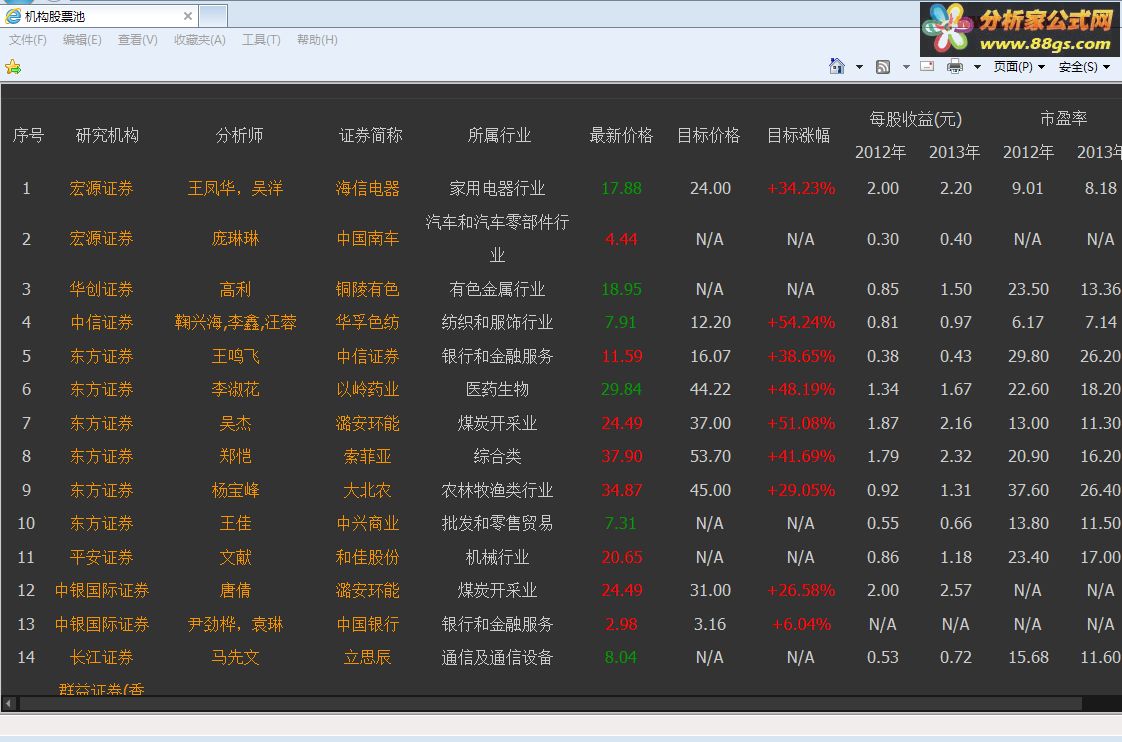Open the RSS feeds icon
Image resolution: width=1122 pixels, height=742 pixels.
[x=883, y=67]
